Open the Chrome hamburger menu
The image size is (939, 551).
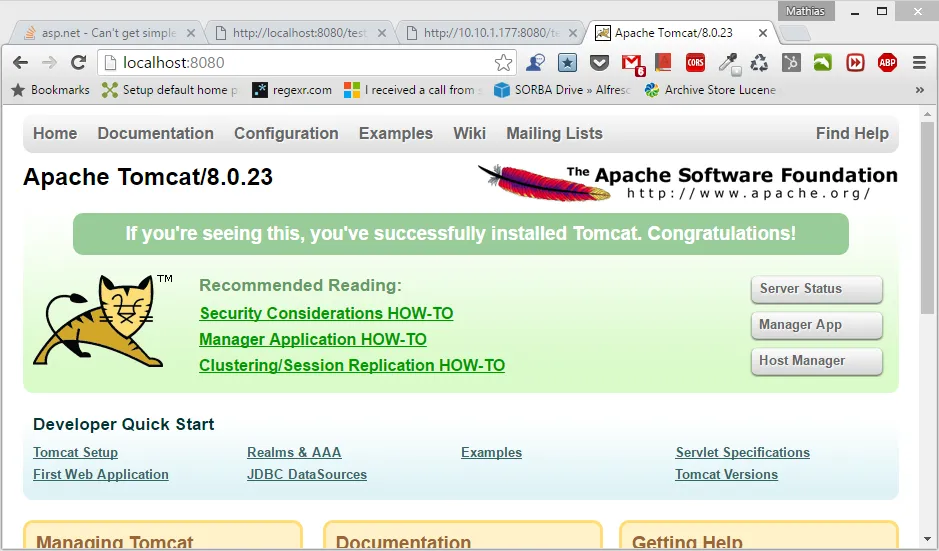pos(919,62)
